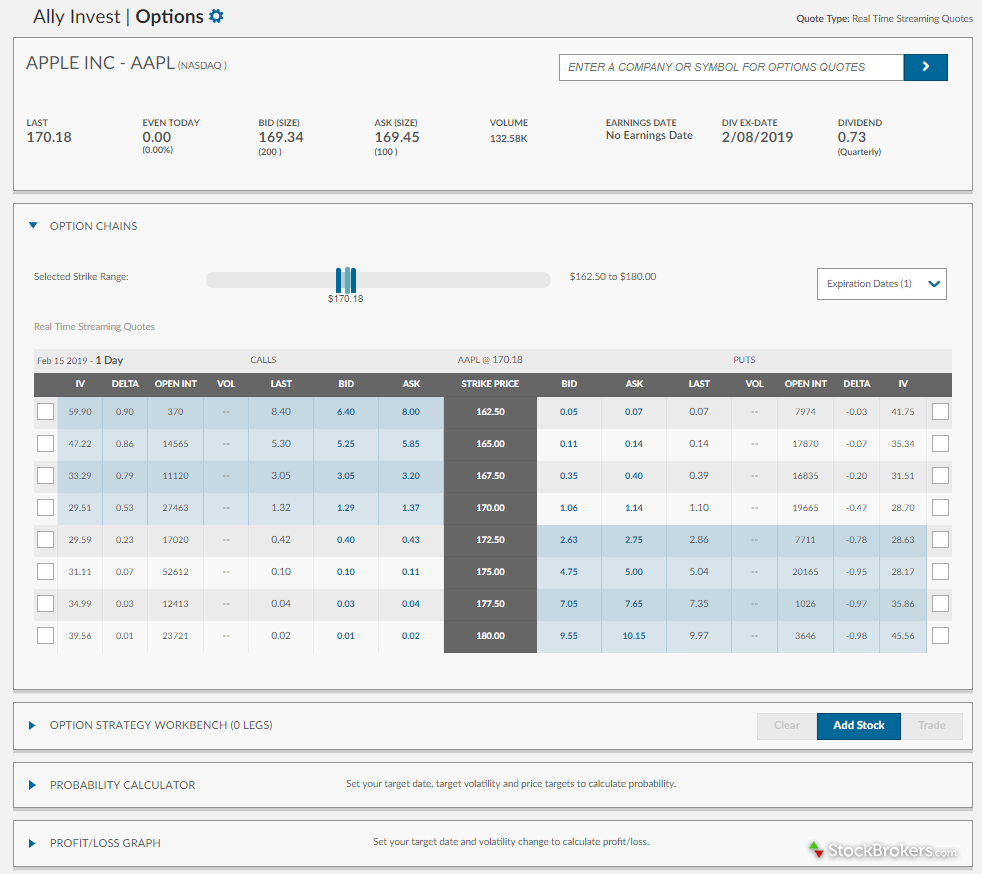
Task: Click put ask 1.14 for 170.00 strike
Action: 634,507
